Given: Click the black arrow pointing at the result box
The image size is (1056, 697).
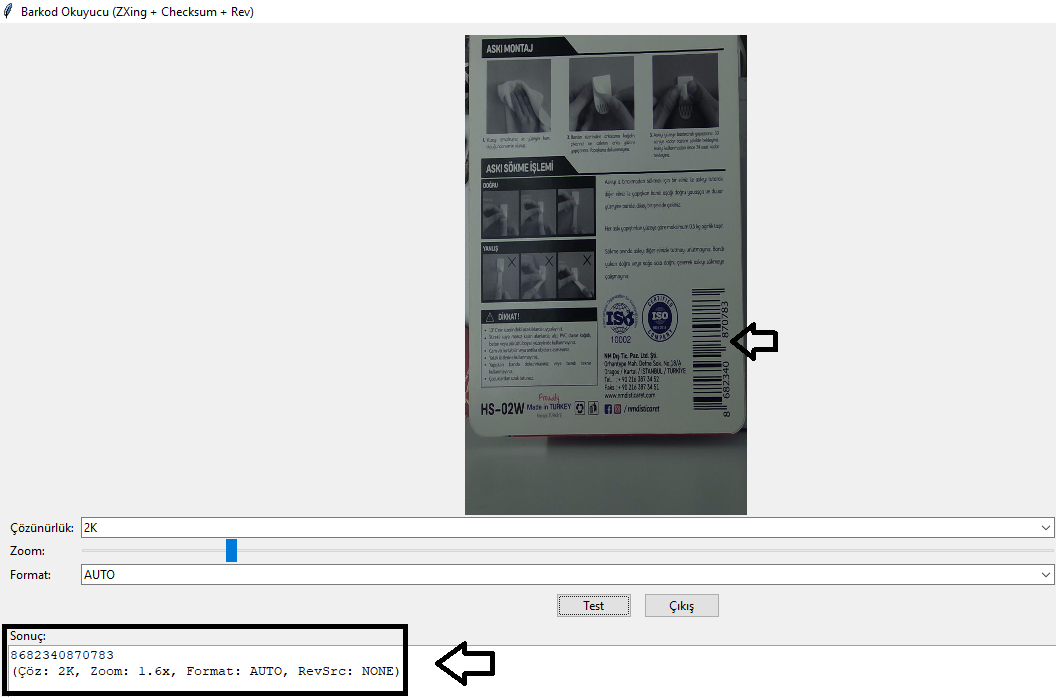Looking at the screenshot, I should click(465, 663).
